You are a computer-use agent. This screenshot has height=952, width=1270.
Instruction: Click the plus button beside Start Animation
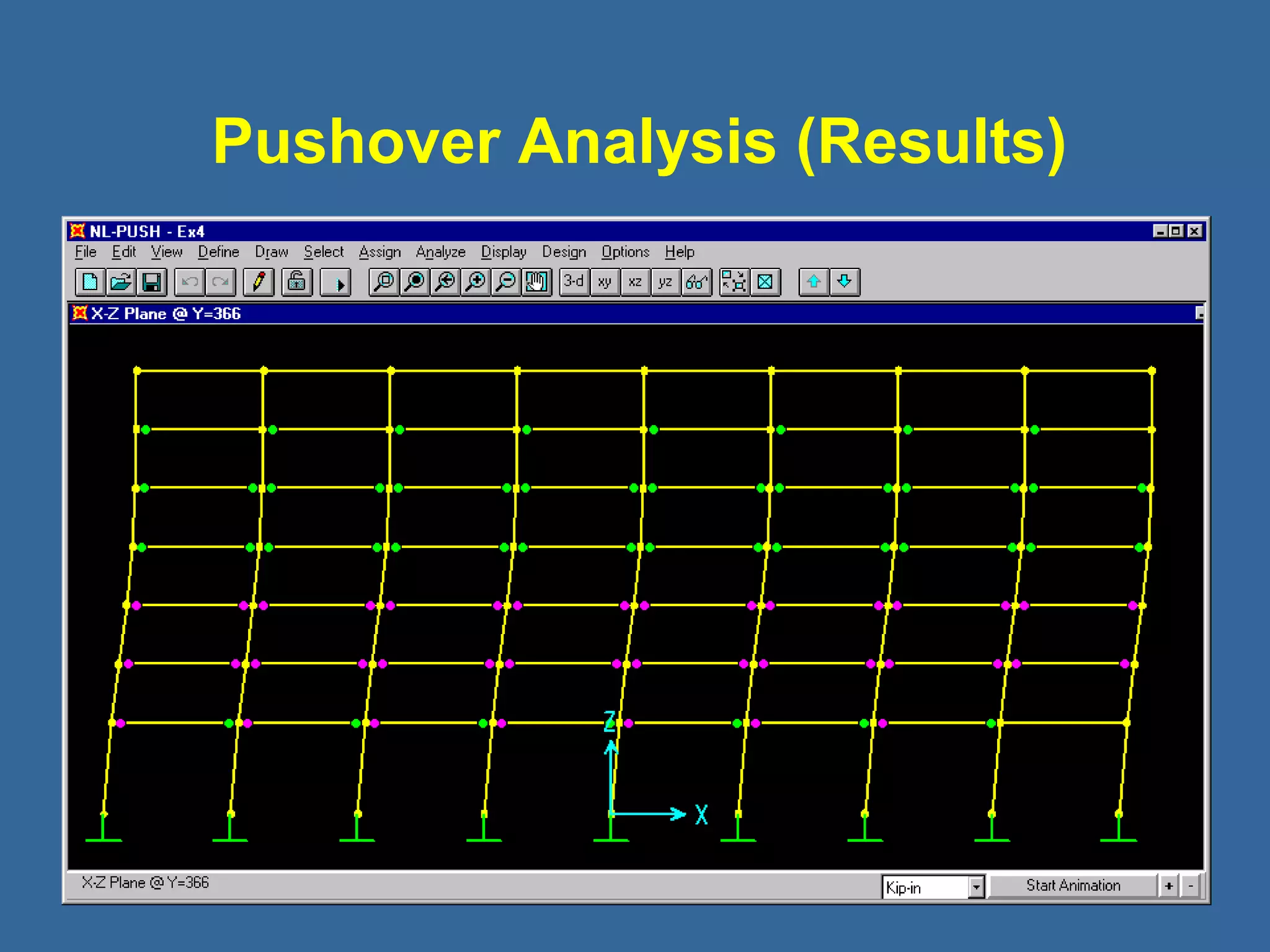(x=1169, y=886)
